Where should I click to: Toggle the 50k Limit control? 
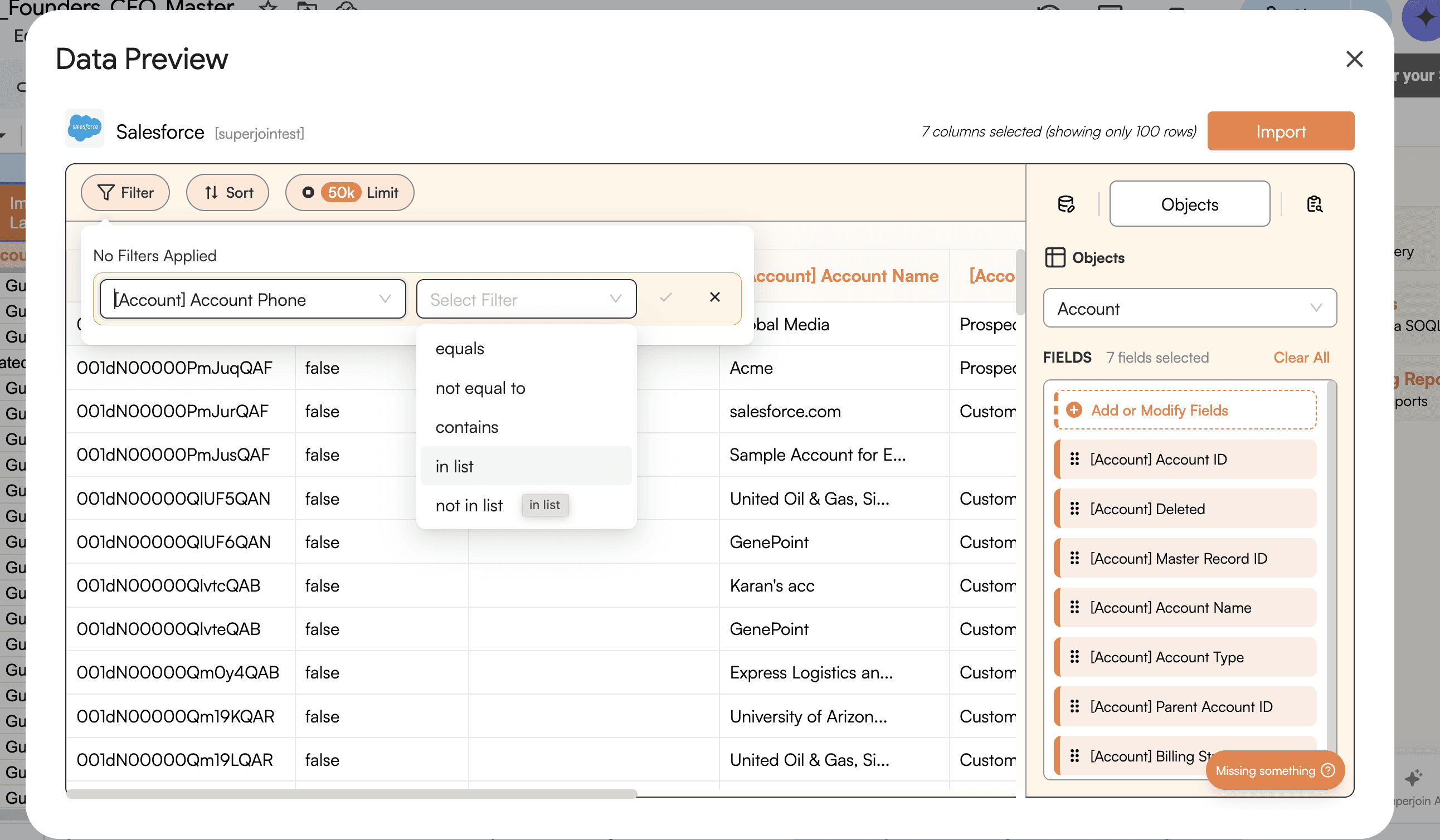(x=350, y=192)
